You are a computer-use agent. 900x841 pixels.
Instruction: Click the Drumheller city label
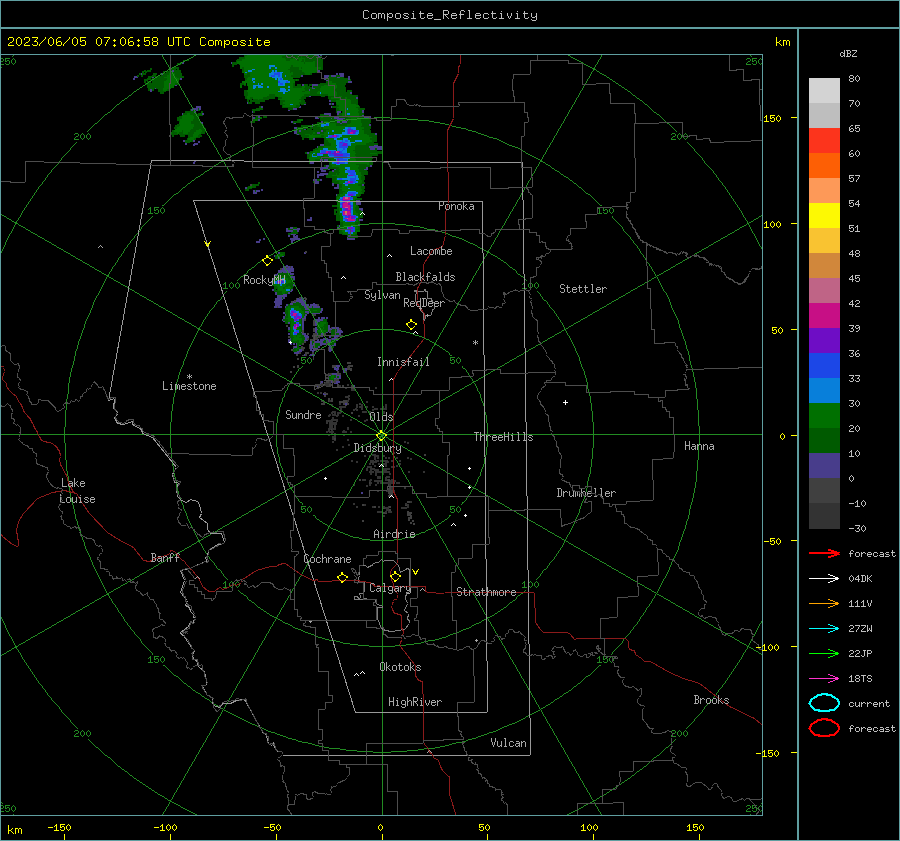[586, 493]
